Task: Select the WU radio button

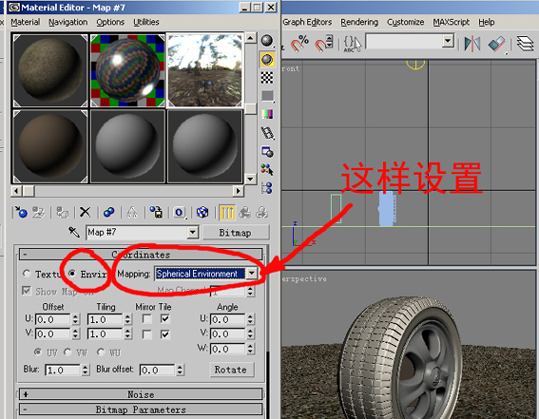Action: [x=101, y=352]
